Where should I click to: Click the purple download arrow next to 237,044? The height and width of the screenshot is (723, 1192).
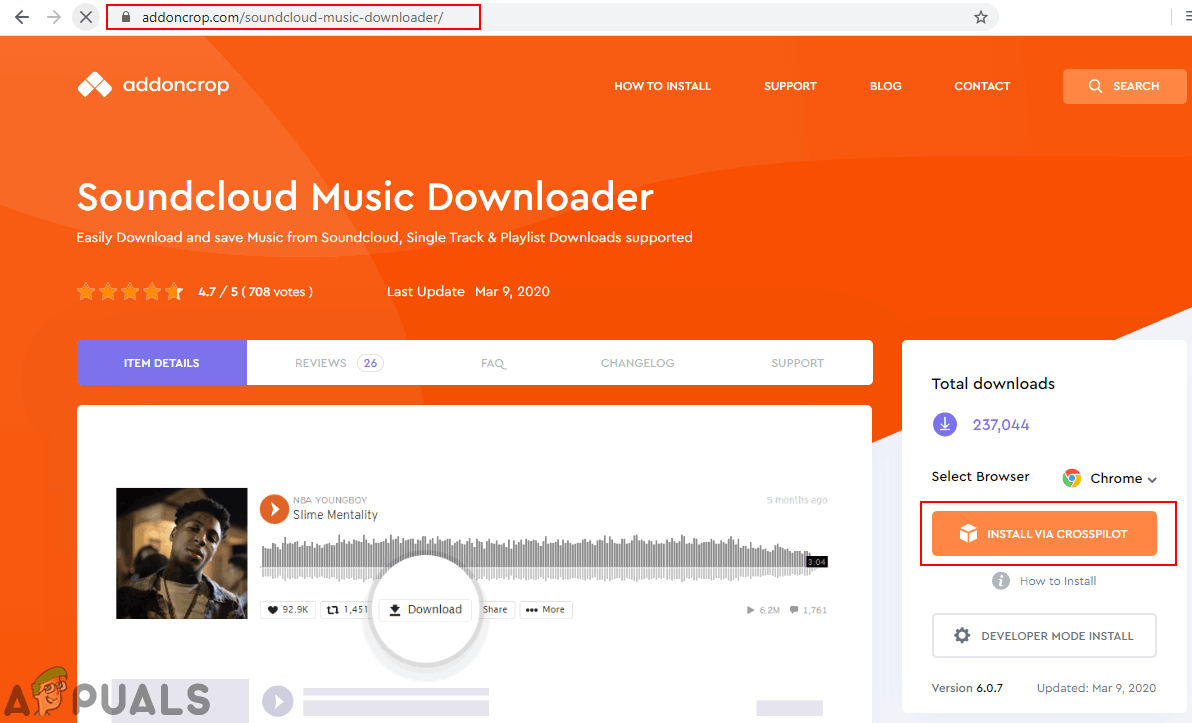coord(944,424)
